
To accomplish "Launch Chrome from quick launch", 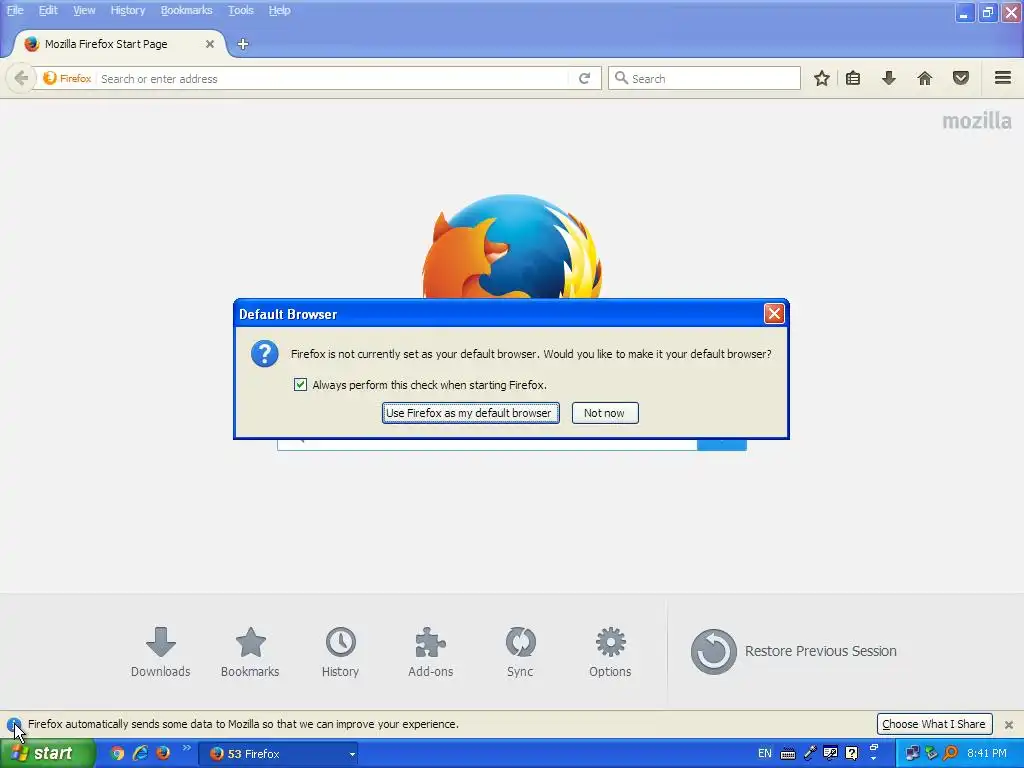I will 117,754.
